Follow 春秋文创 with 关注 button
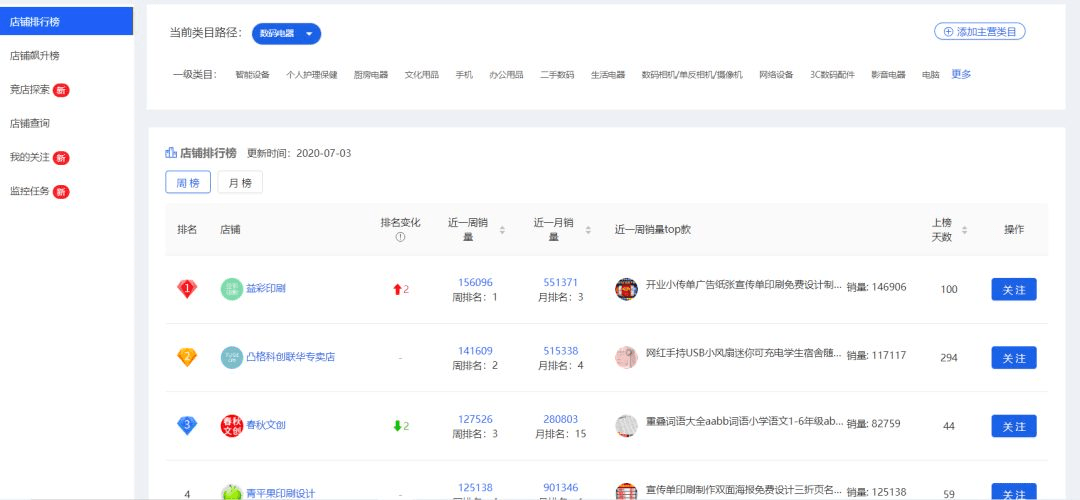Screen dimensions: 1080x500 [1014, 426]
